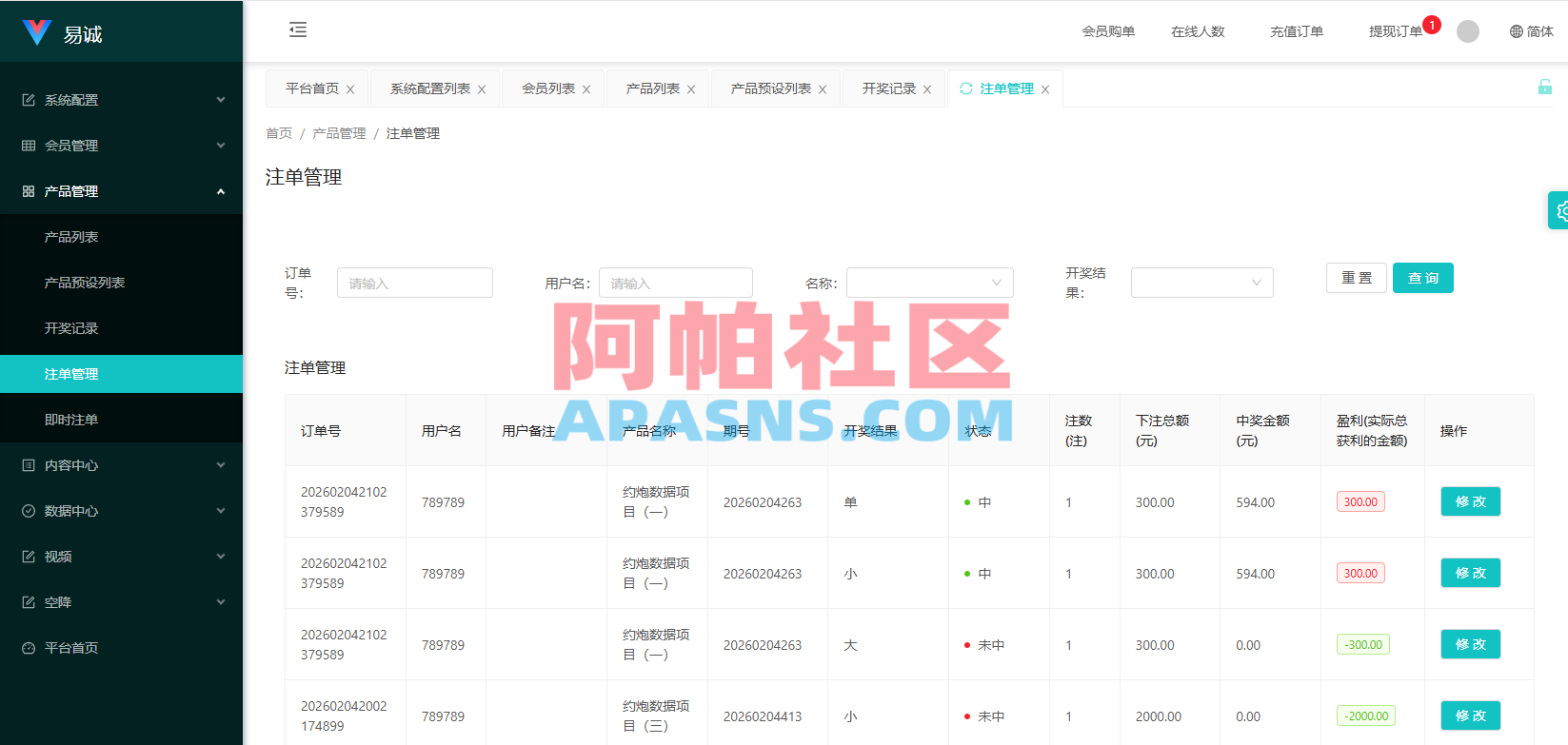Close the 系统配置列表 tab
The height and width of the screenshot is (745, 1568).
click(x=482, y=89)
